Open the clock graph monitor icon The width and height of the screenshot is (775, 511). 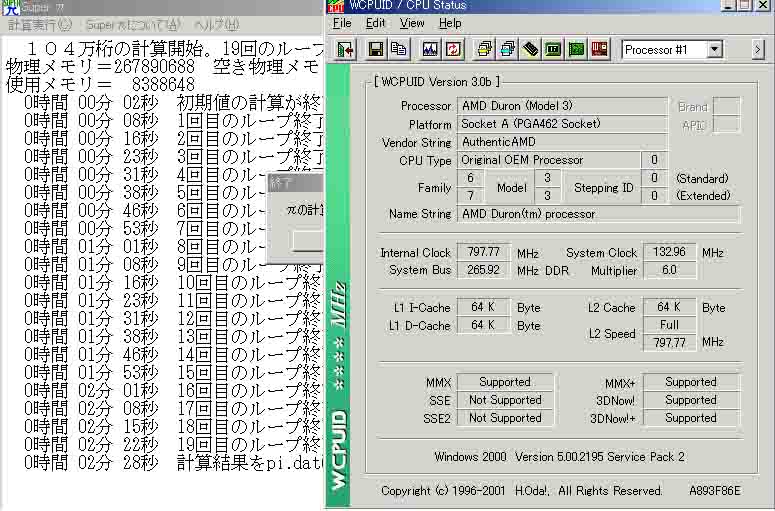[x=430, y=49]
